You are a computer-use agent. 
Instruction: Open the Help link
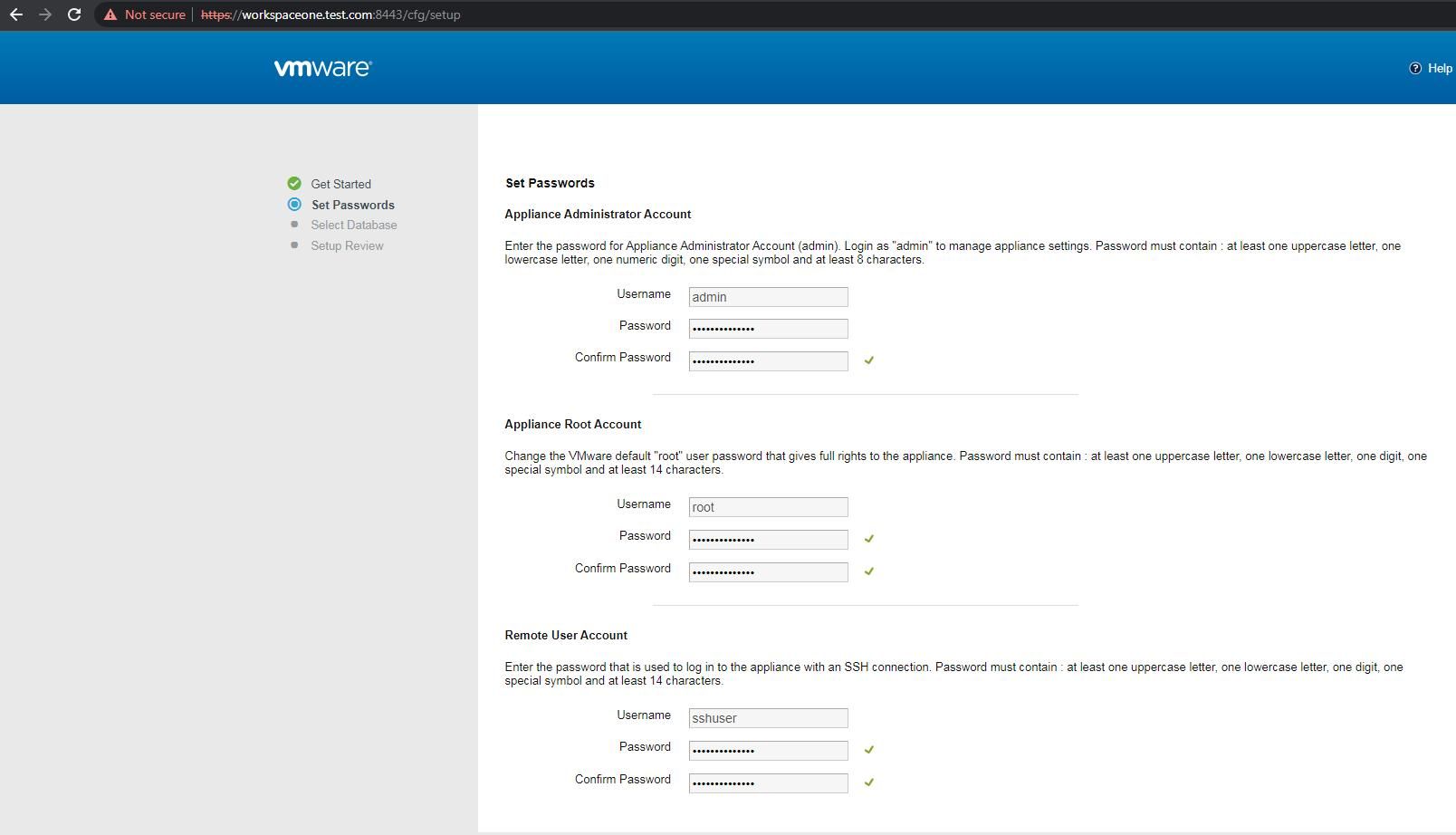pos(1440,68)
